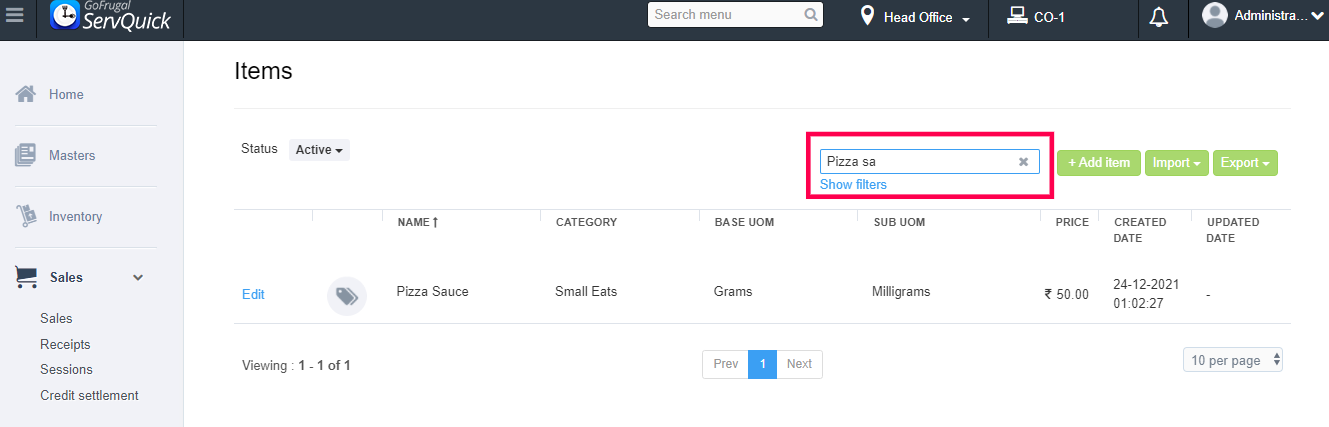This screenshot has height=427, width=1329.
Task: Go to Home in sidebar
Action: (66, 95)
